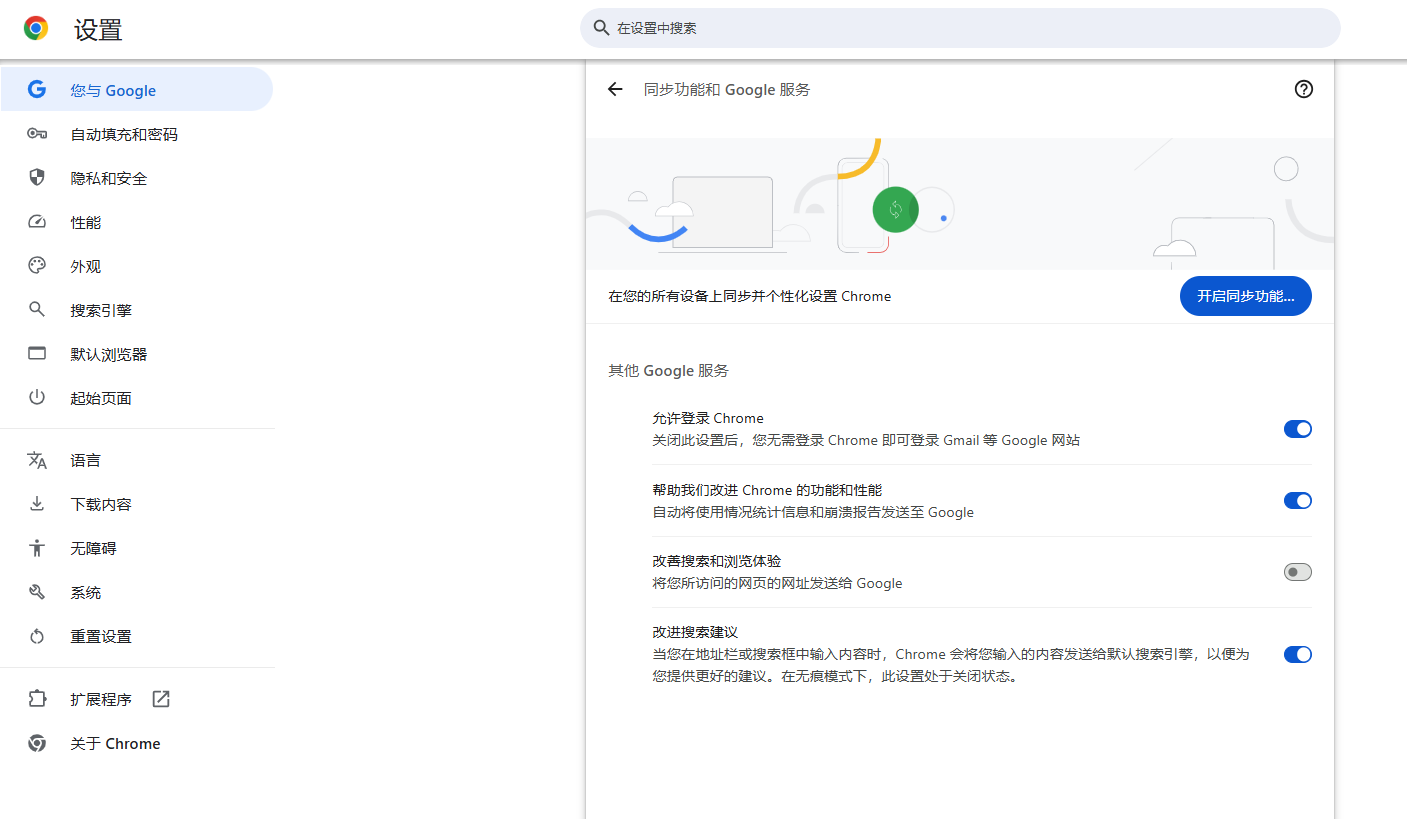The image size is (1407, 819).
Task: Click the magnifier icon for 搜索引擎
Action: tap(37, 310)
